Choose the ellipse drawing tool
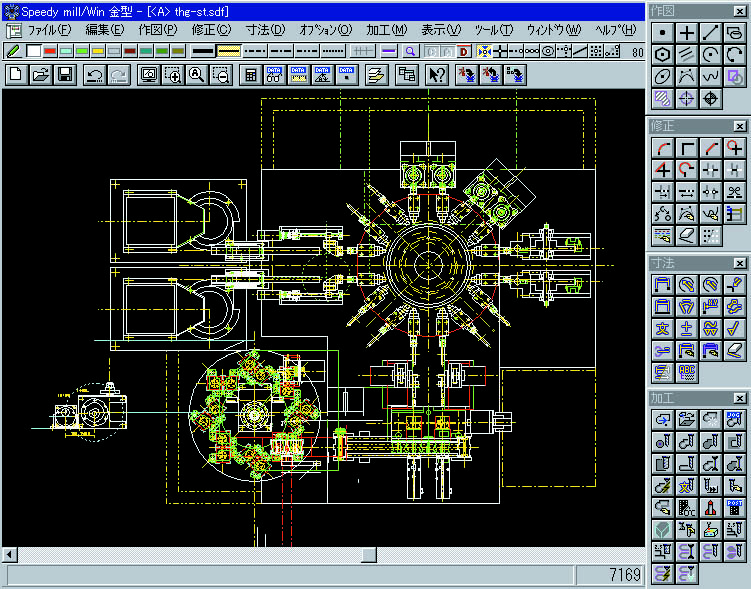751x589 pixels. (662, 76)
